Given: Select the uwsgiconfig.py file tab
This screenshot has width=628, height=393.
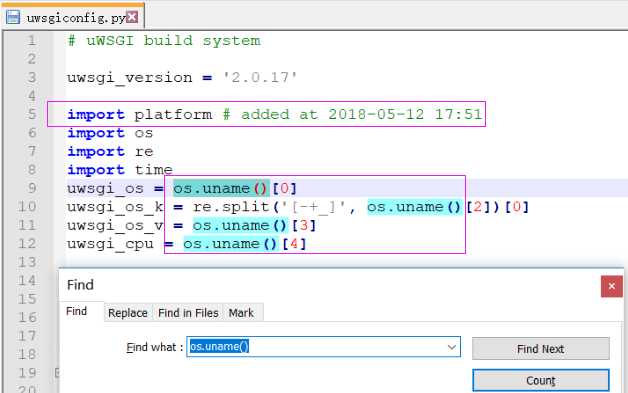Looking at the screenshot, I should point(73,16).
